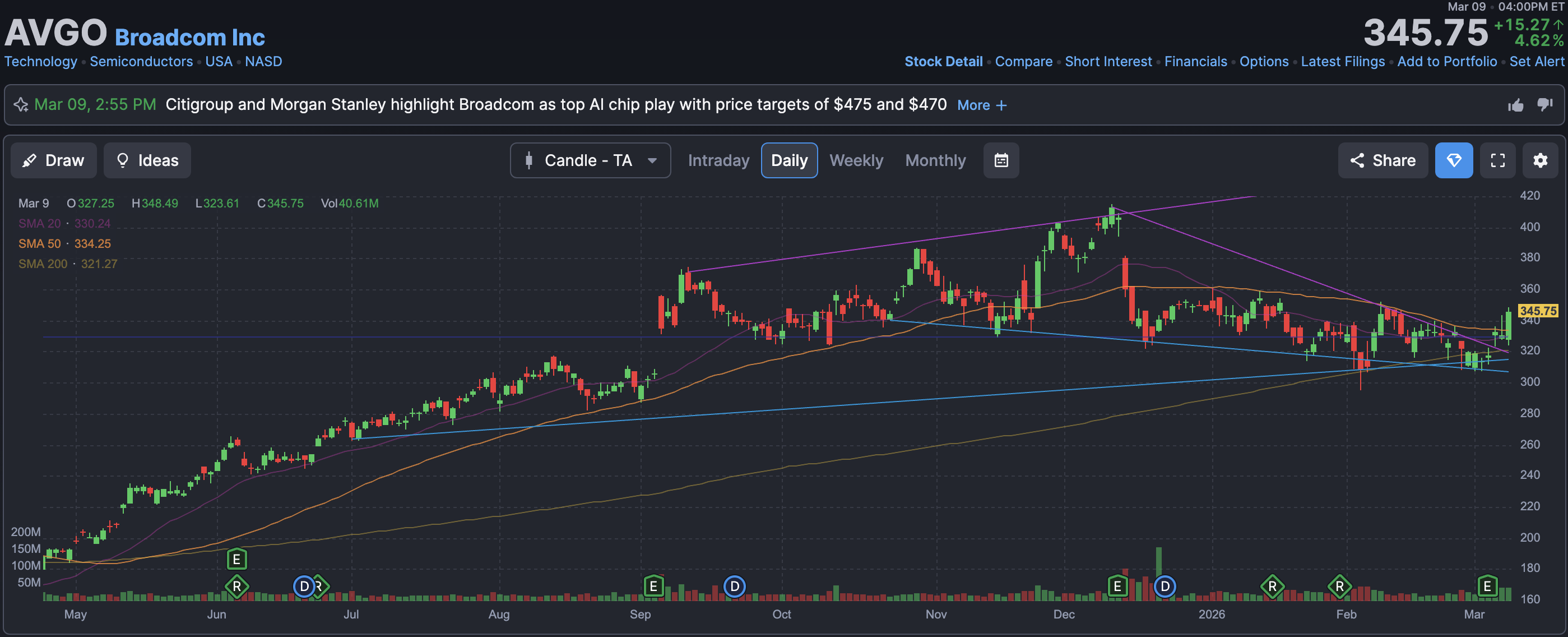1568x637 pixels.
Task: Click the blue diamond premium icon
Action: (1454, 160)
